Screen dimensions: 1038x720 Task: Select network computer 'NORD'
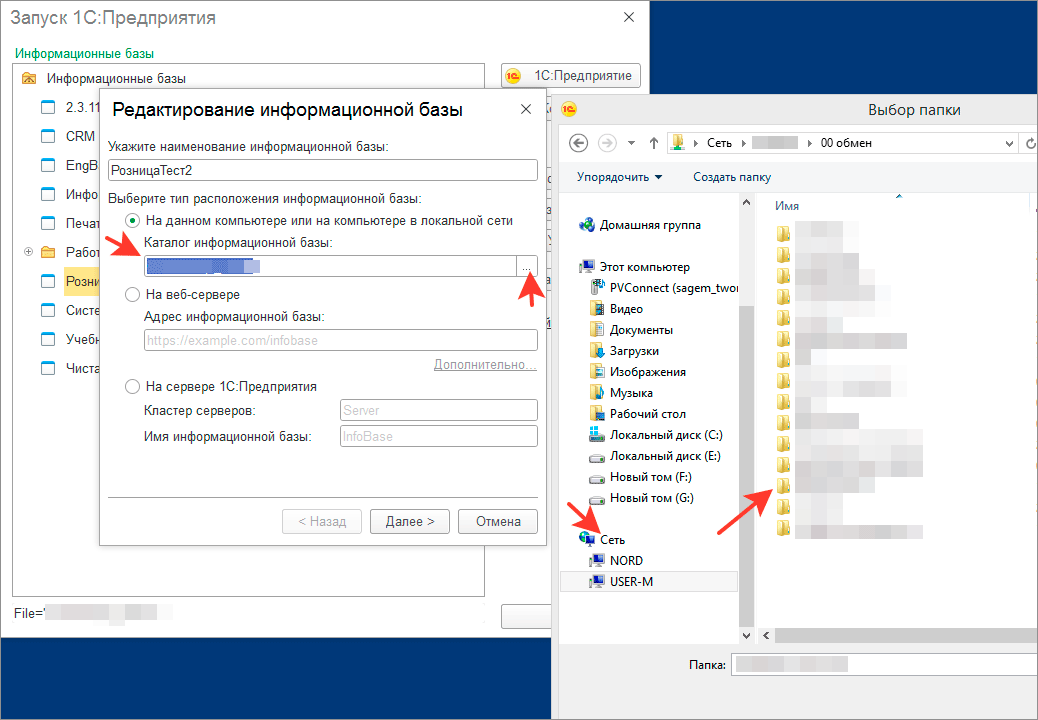click(x=616, y=561)
